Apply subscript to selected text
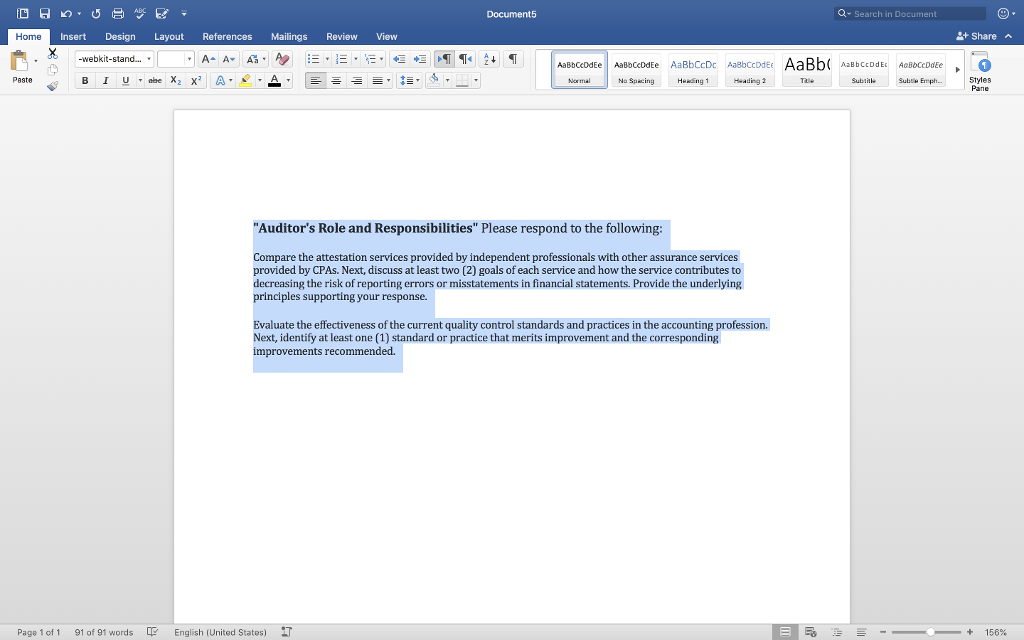1024x640 pixels. (175, 80)
